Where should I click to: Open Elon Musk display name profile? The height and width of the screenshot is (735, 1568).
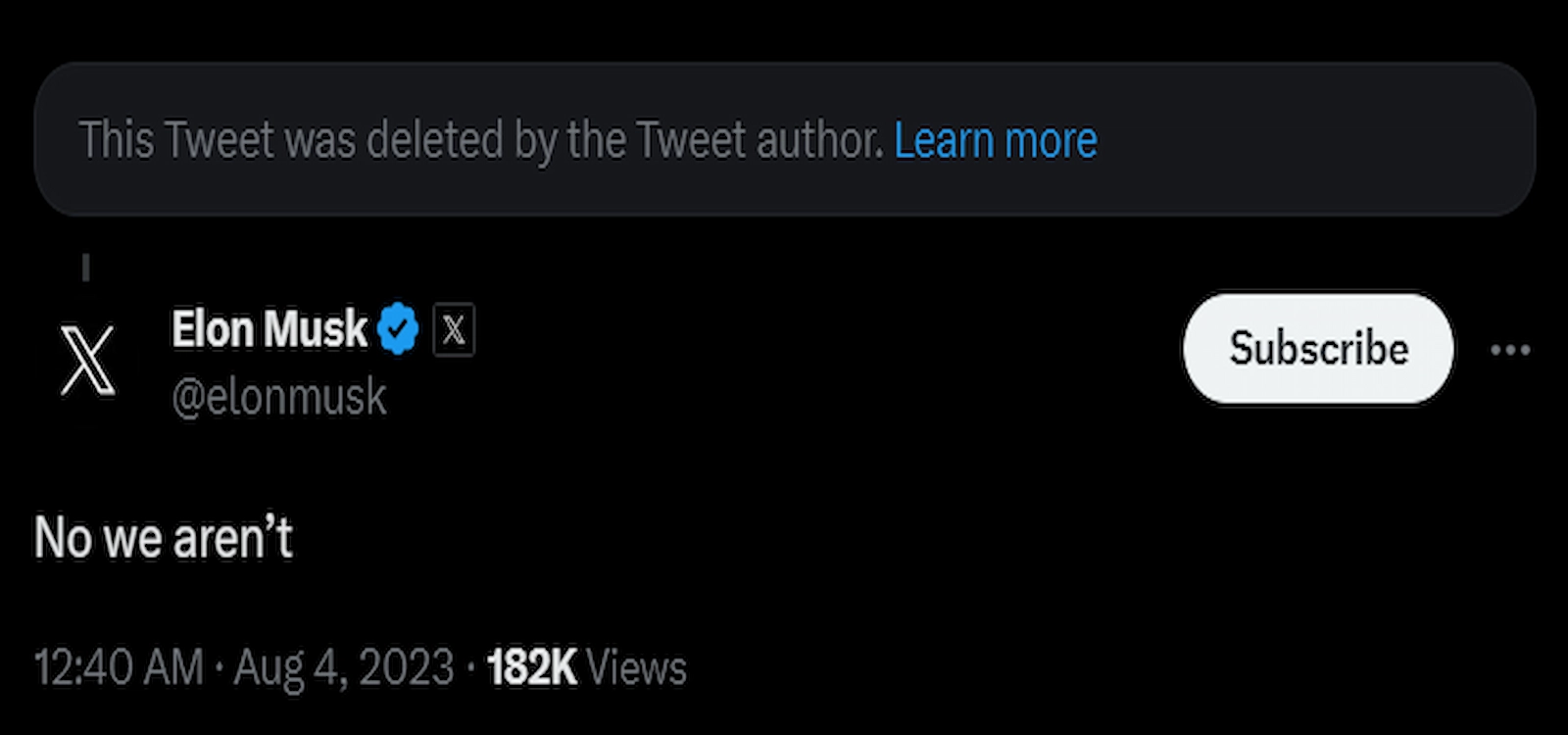pos(269,329)
